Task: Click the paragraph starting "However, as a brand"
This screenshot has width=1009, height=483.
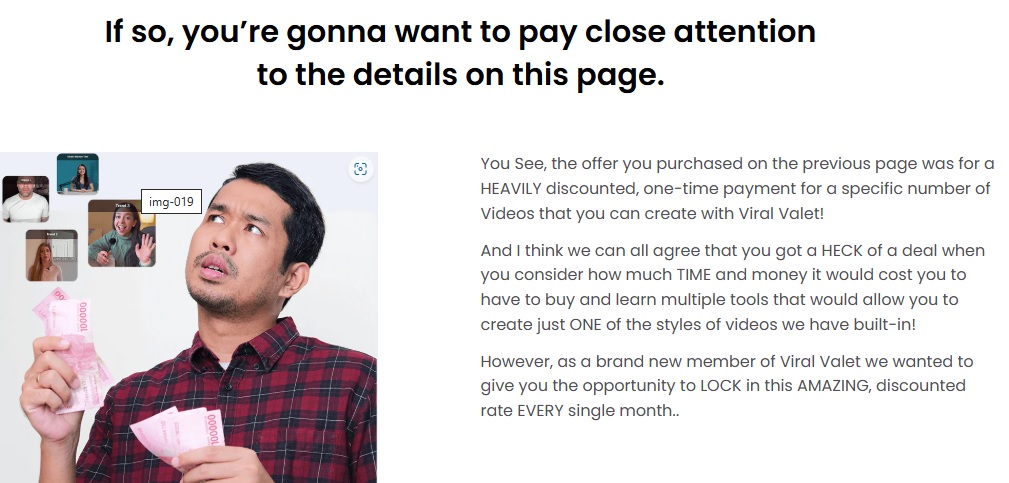Action: pyautogui.click(x=727, y=386)
